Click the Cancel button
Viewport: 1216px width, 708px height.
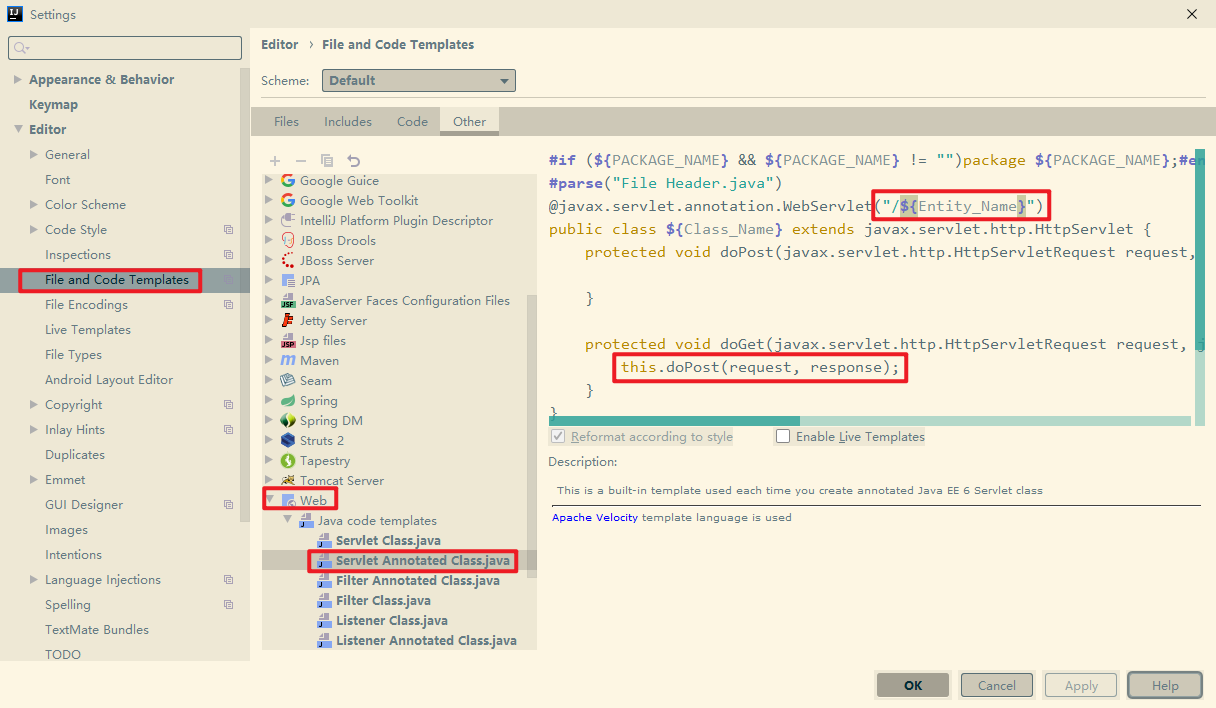pos(997,685)
